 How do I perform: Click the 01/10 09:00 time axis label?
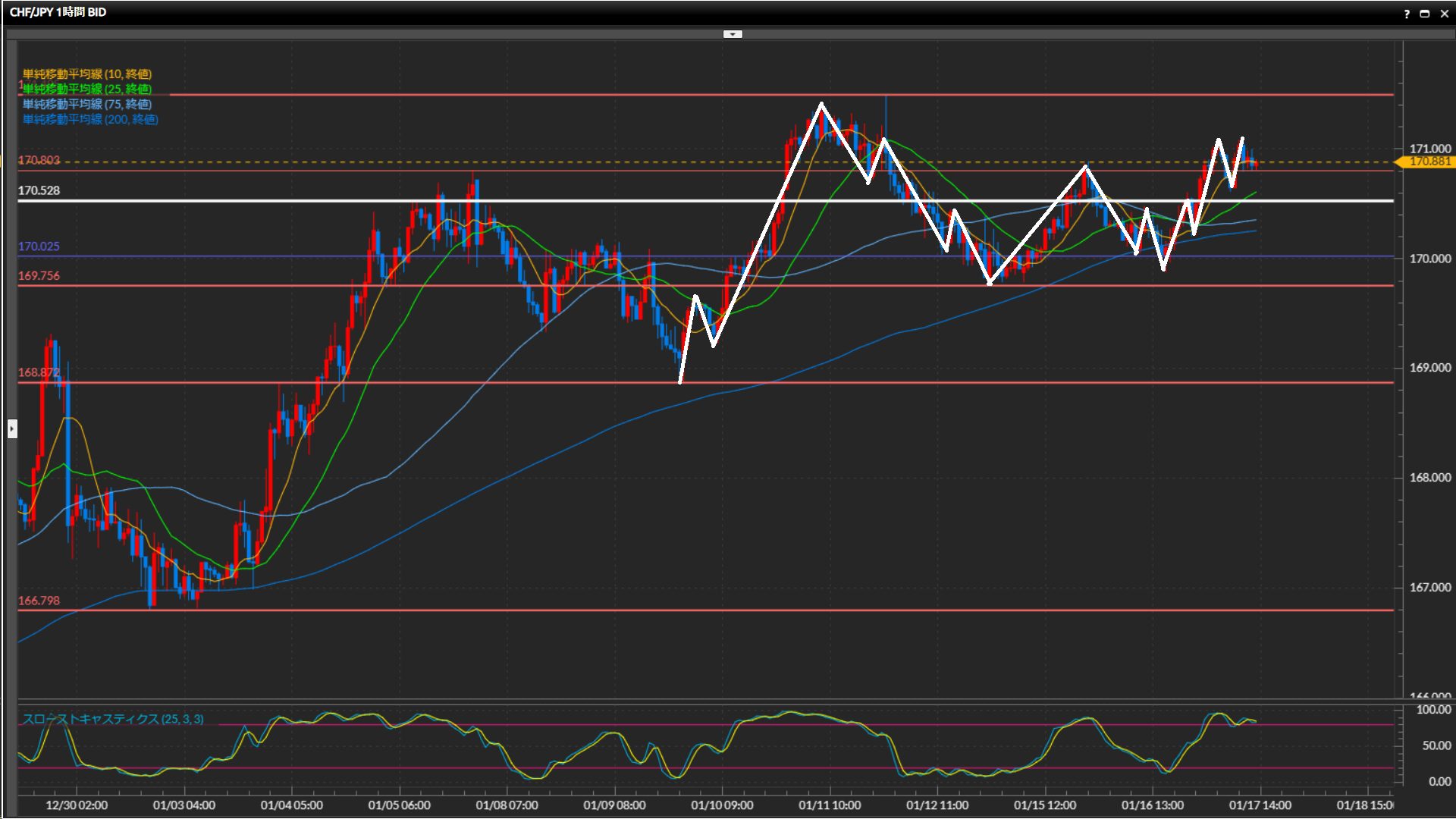coord(722,805)
